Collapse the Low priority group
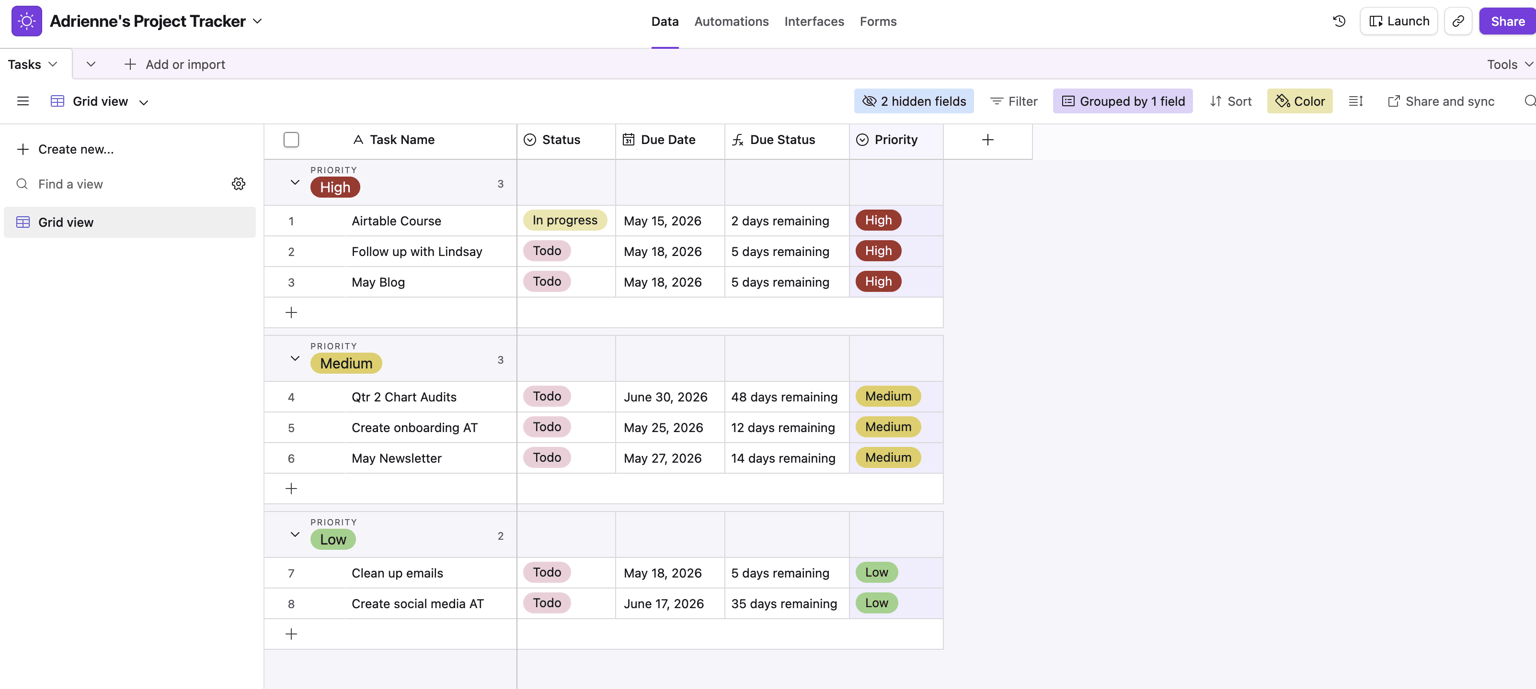Screen dimensions: 1536x689 click(x=295, y=535)
